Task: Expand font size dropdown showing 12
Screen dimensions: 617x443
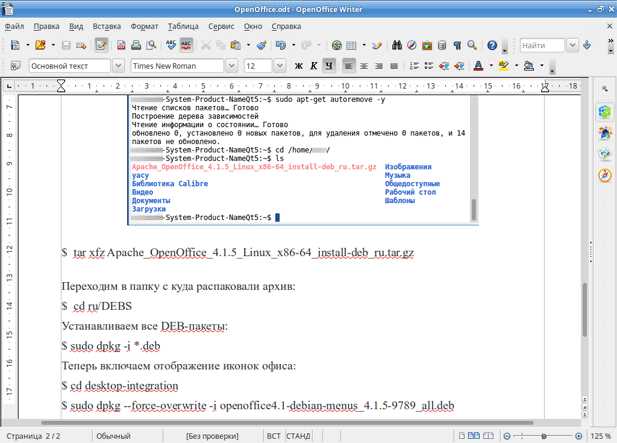Action: point(279,66)
